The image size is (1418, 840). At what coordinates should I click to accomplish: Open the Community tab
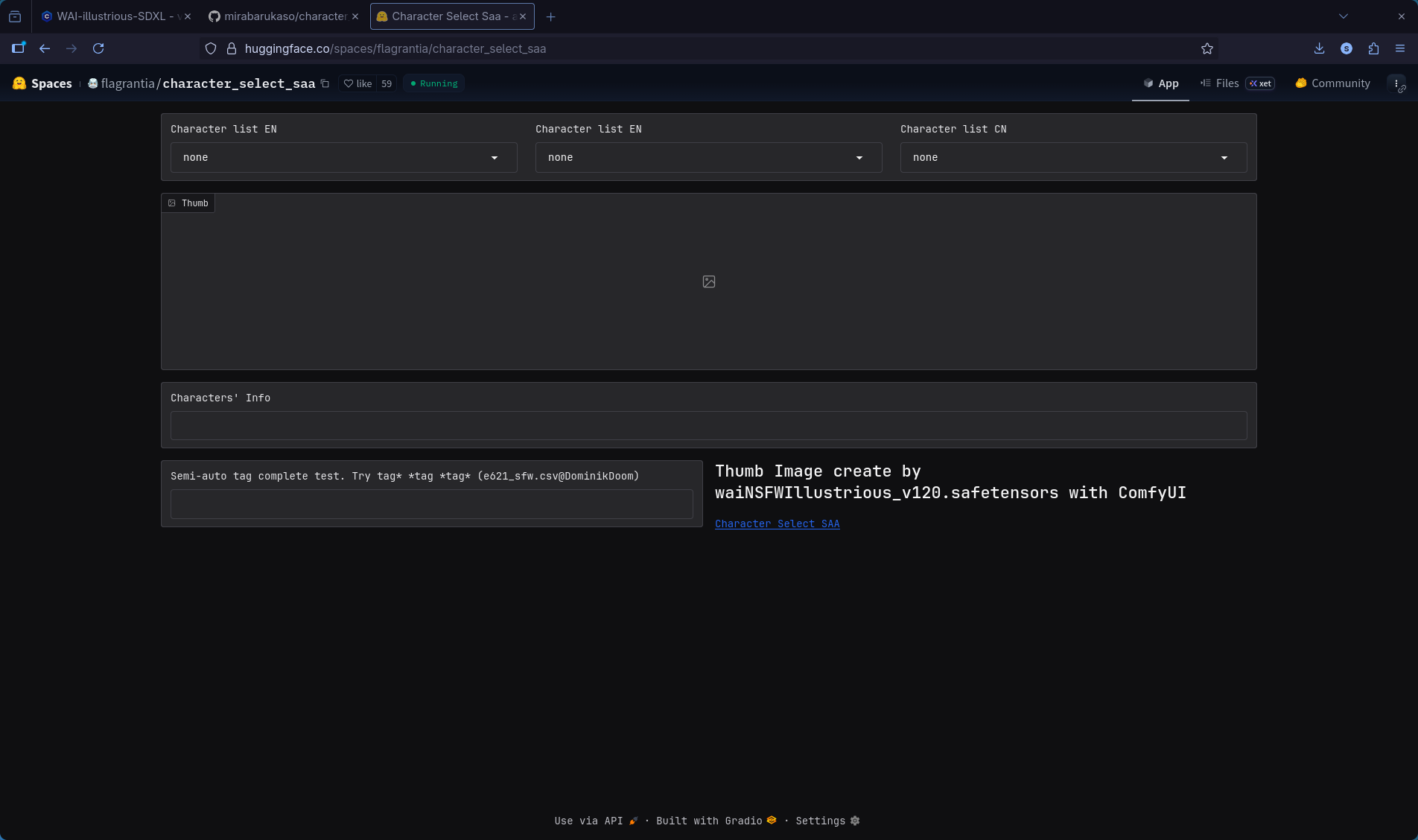coord(1332,83)
